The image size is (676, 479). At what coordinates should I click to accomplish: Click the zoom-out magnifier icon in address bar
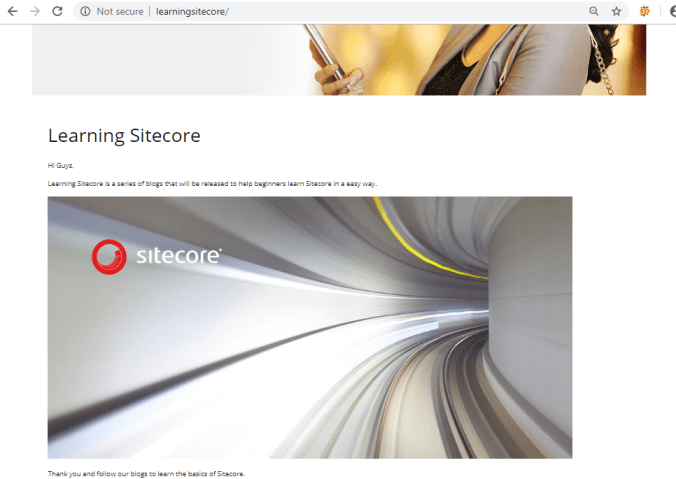594,12
